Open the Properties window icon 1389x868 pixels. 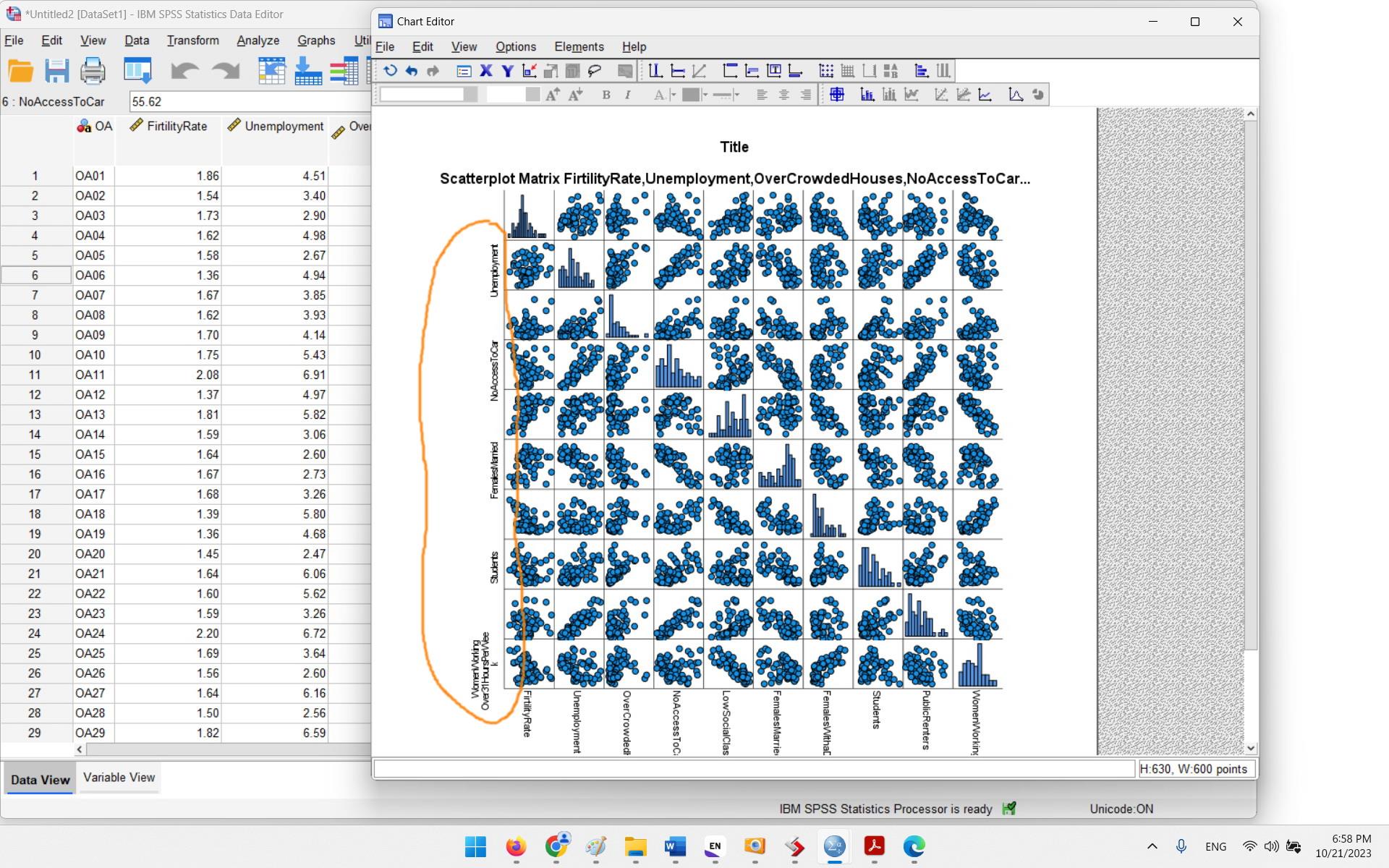click(x=463, y=70)
